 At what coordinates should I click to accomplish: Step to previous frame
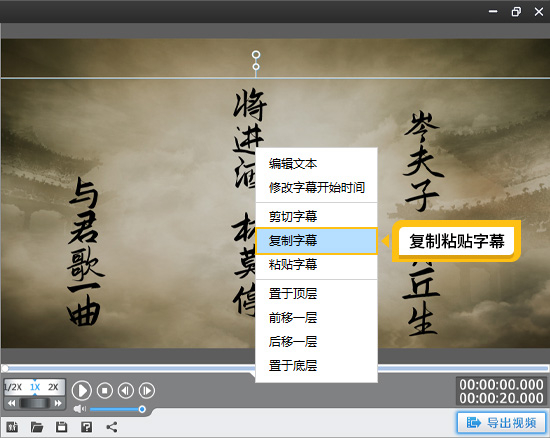pyautogui.click(x=126, y=390)
